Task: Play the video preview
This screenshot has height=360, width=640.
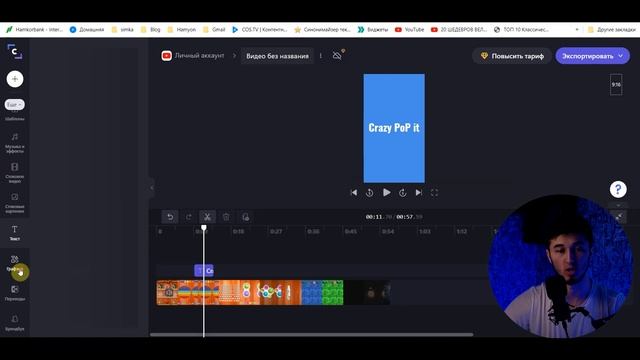Action: click(x=386, y=192)
